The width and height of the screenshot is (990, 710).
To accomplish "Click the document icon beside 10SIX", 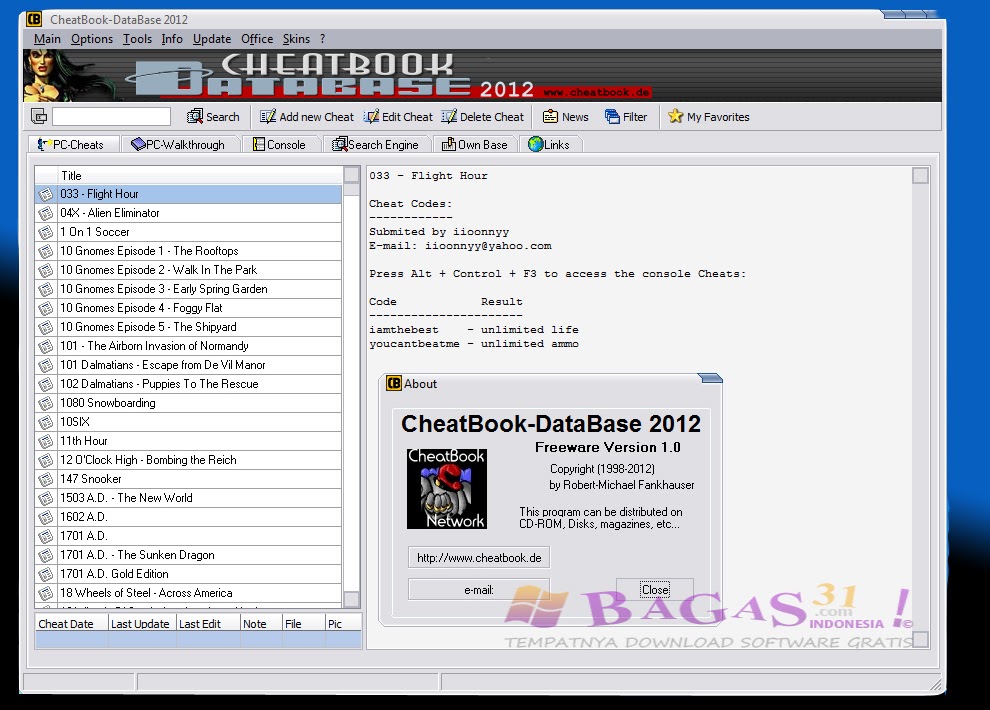I will pos(45,422).
